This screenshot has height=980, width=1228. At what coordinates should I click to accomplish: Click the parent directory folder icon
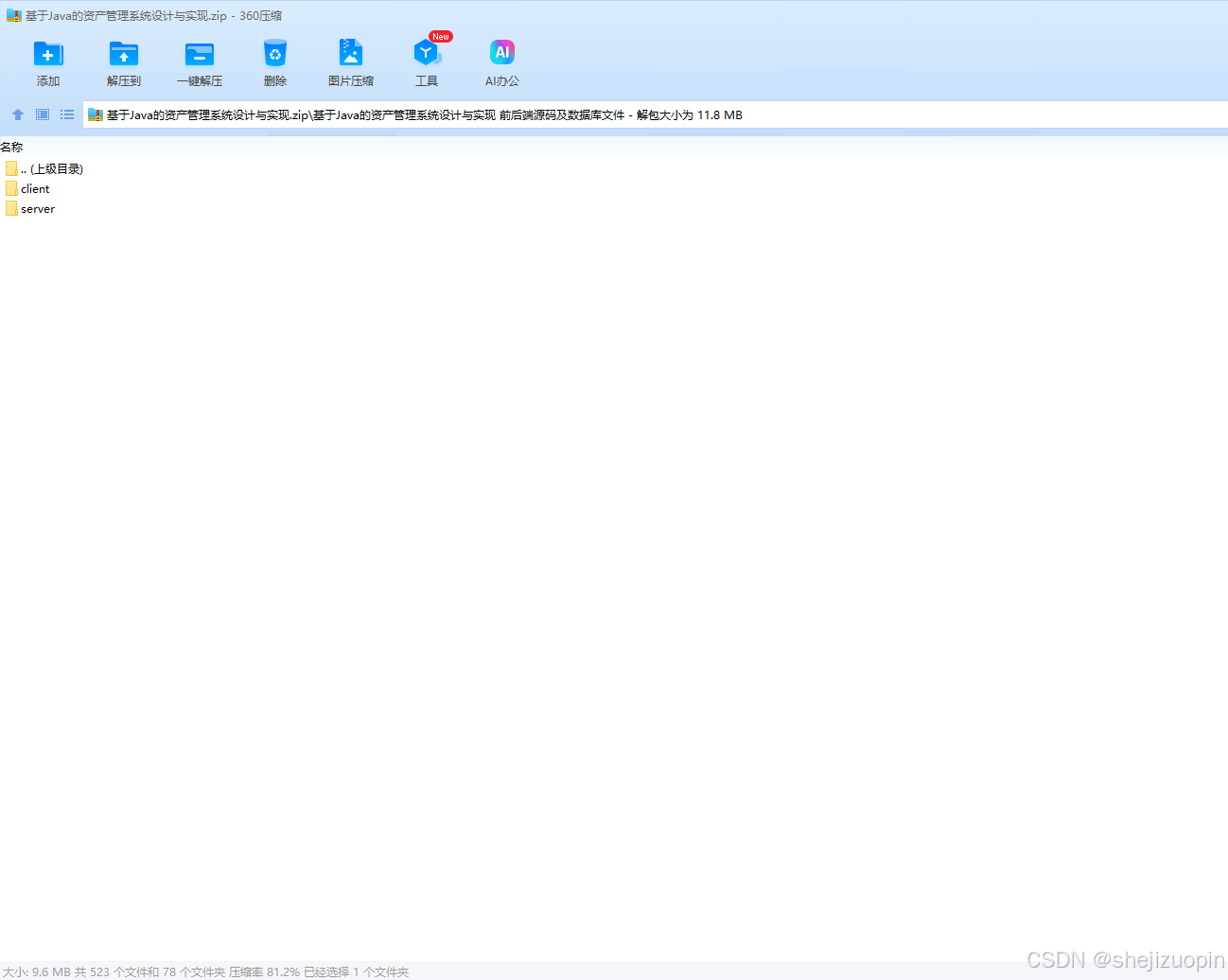(x=11, y=168)
